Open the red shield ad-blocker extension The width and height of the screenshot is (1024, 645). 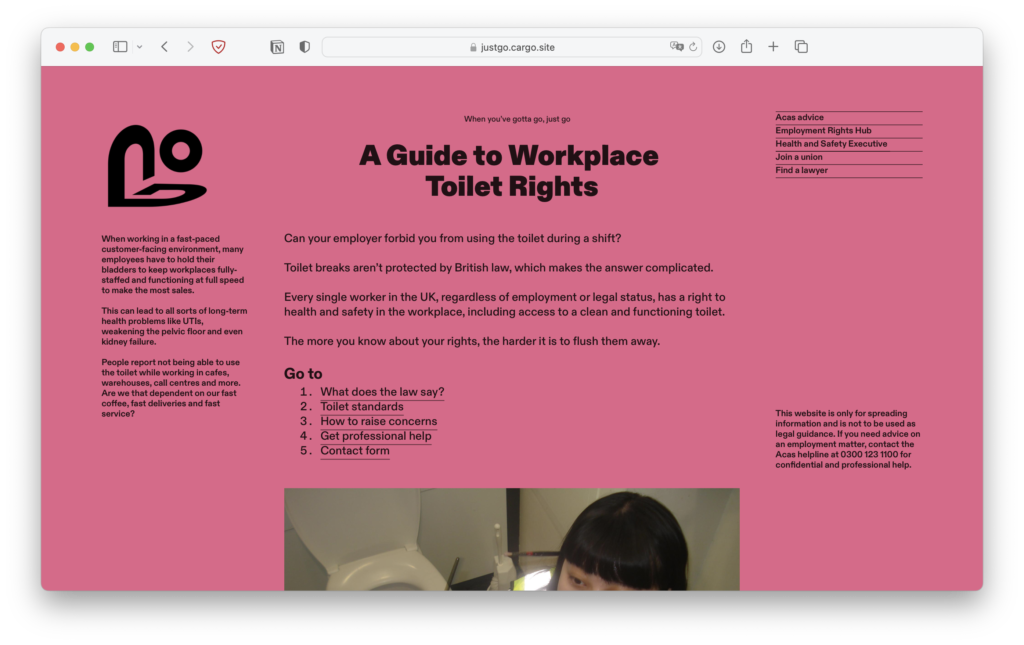(219, 47)
